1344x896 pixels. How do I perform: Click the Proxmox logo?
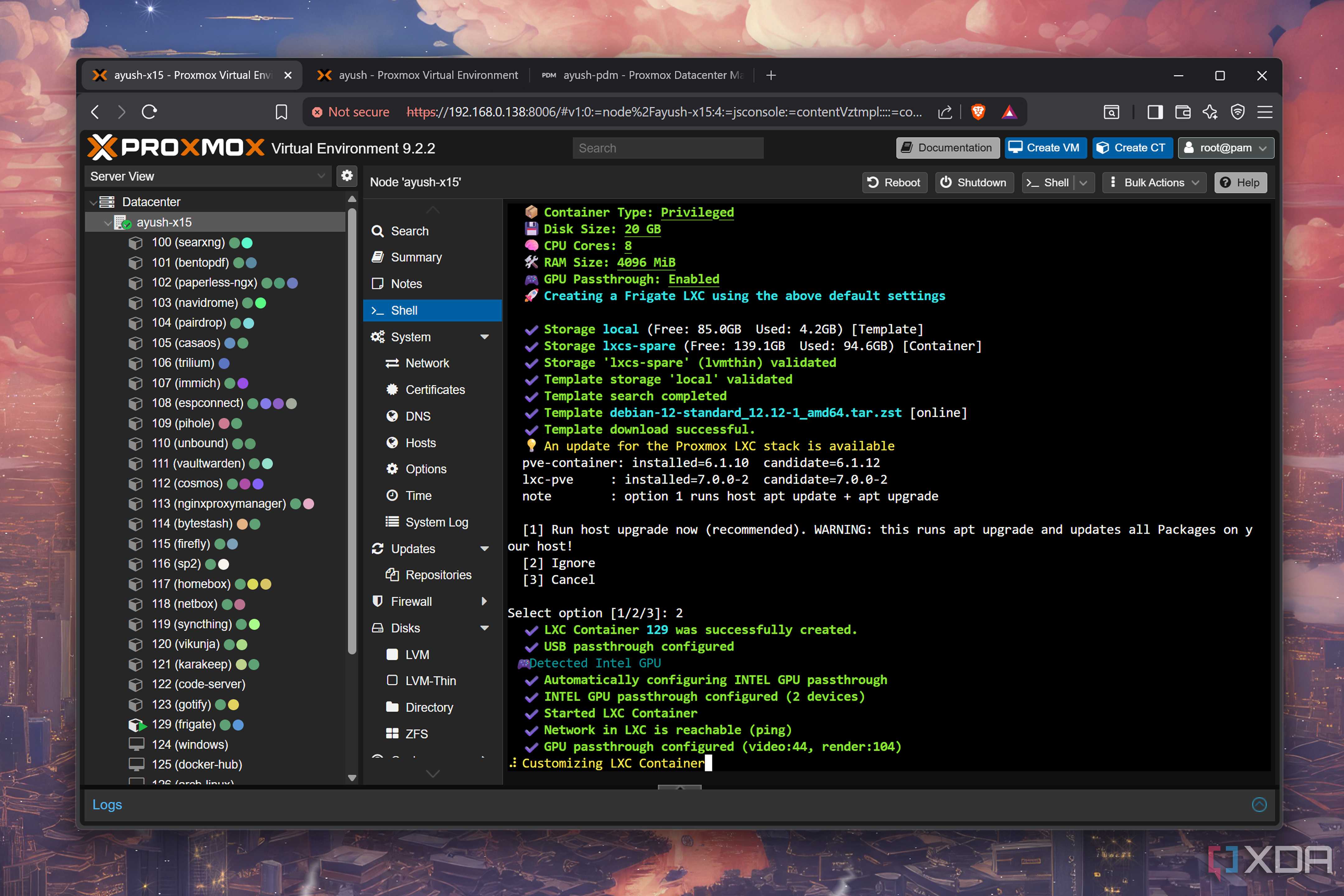pyautogui.click(x=176, y=148)
